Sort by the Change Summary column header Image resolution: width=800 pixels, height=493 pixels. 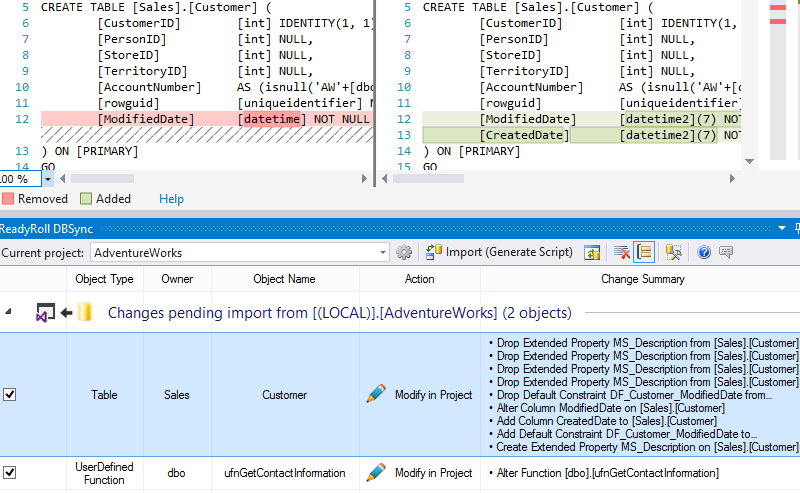click(642, 279)
